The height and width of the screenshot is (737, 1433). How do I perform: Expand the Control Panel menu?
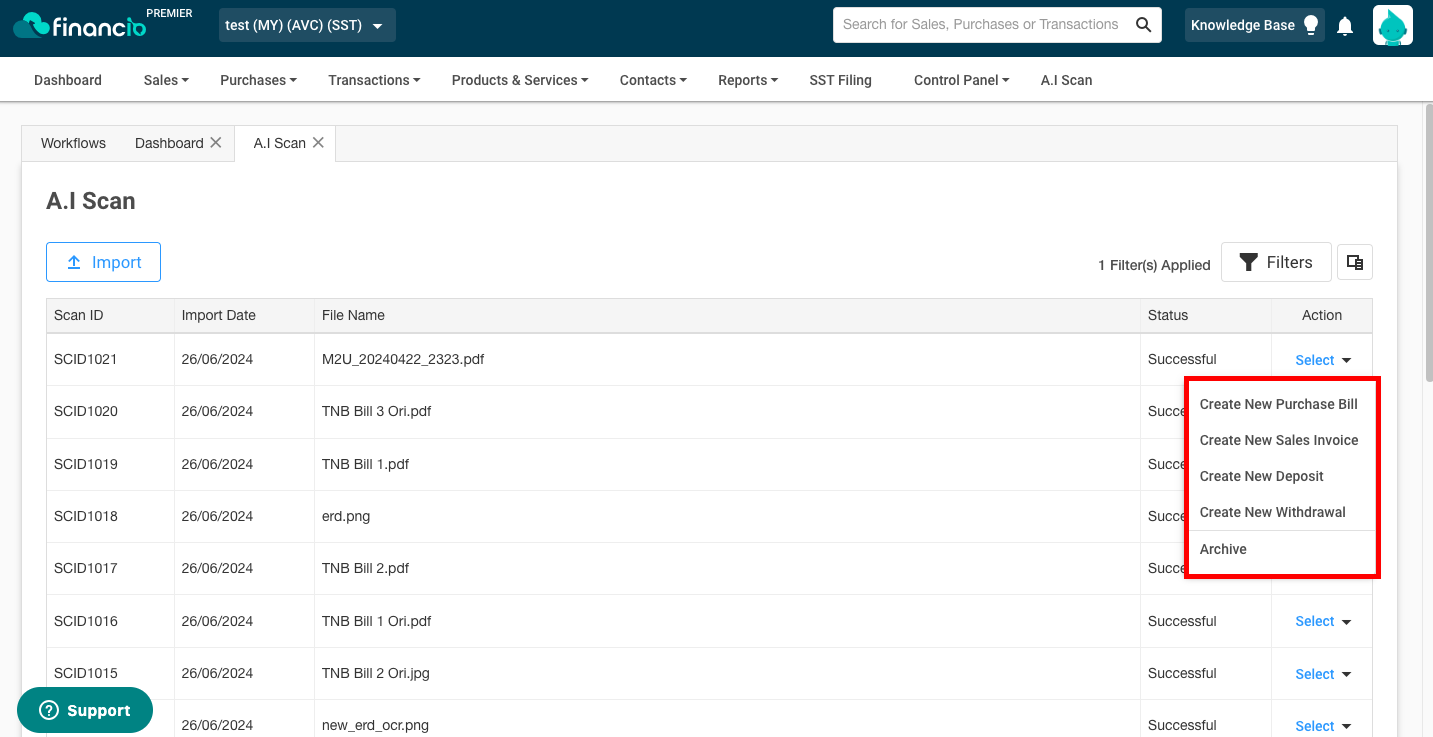pos(962,80)
